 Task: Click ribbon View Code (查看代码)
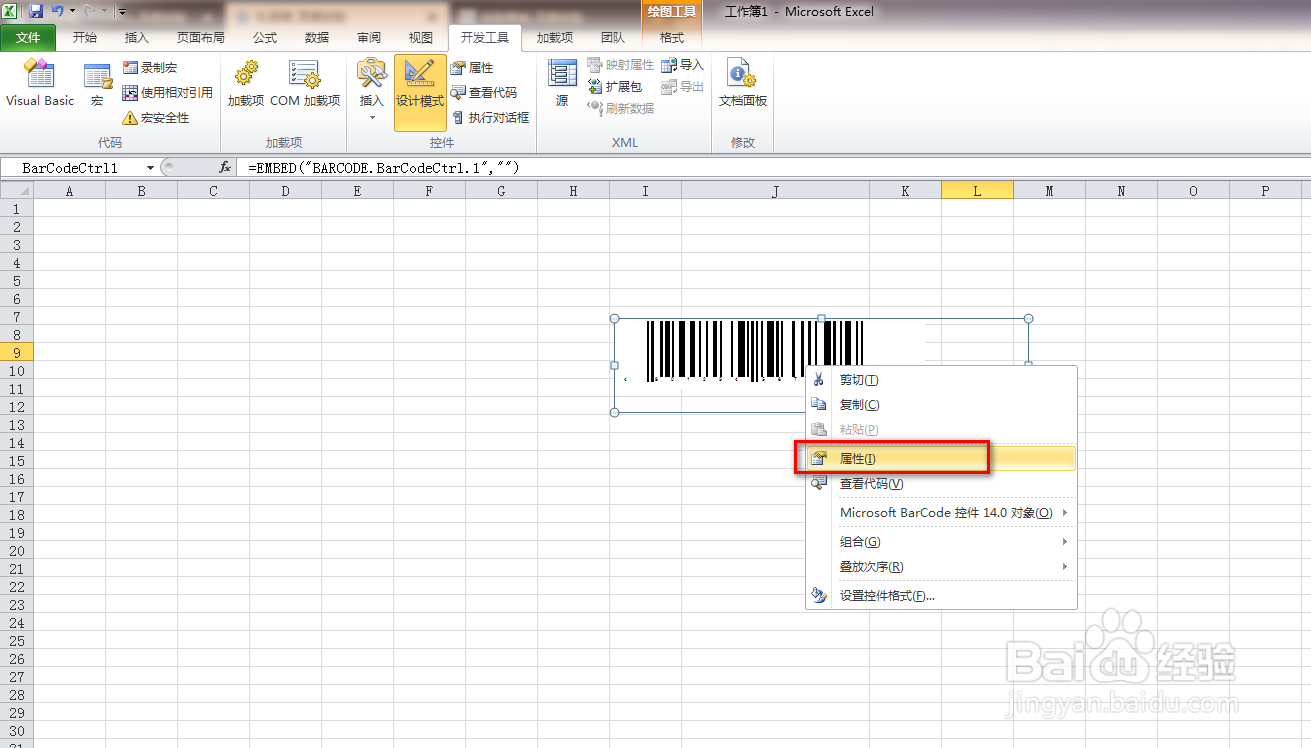484,92
